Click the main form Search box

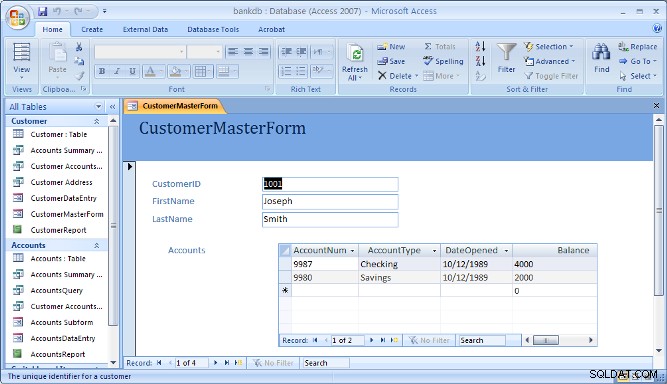coord(326,363)
